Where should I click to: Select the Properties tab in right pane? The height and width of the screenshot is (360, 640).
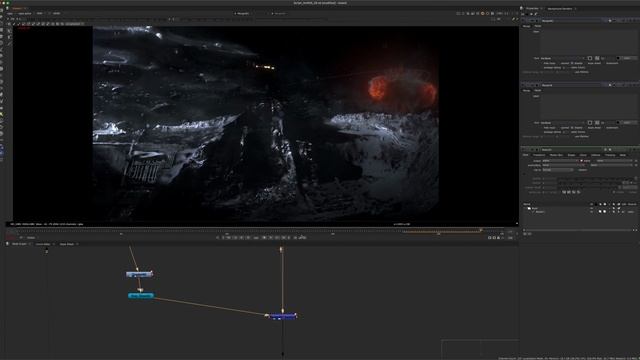[532, 8]
